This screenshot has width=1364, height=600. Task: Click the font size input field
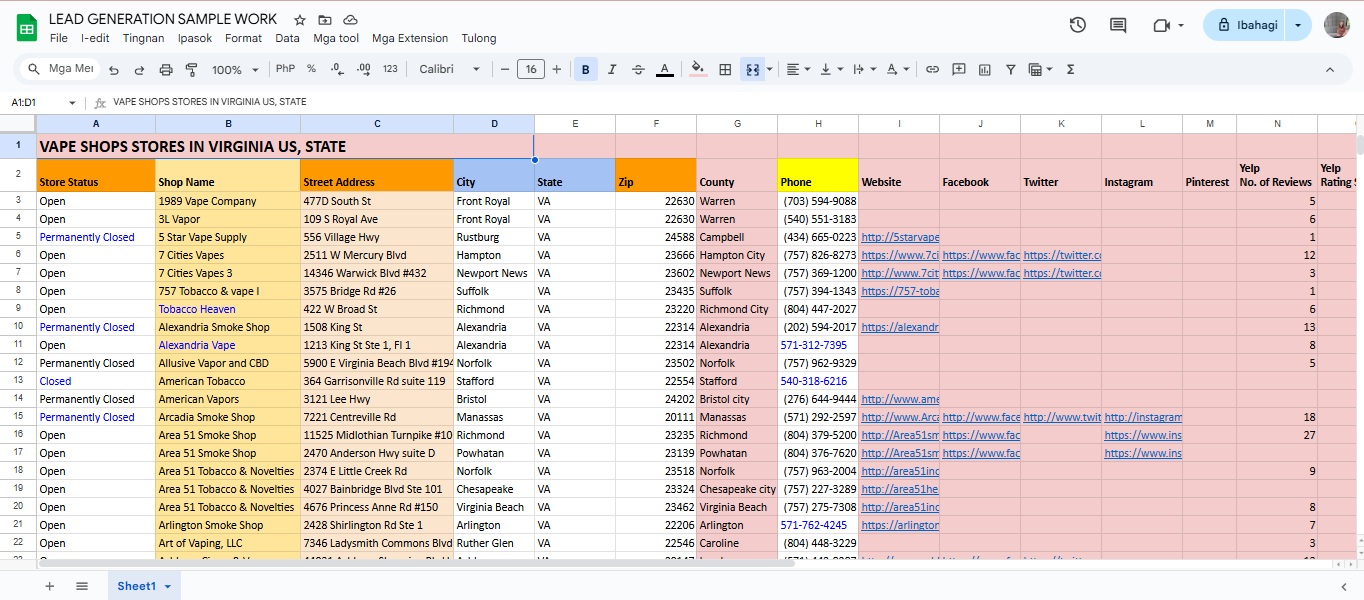[x=530, y=70]
